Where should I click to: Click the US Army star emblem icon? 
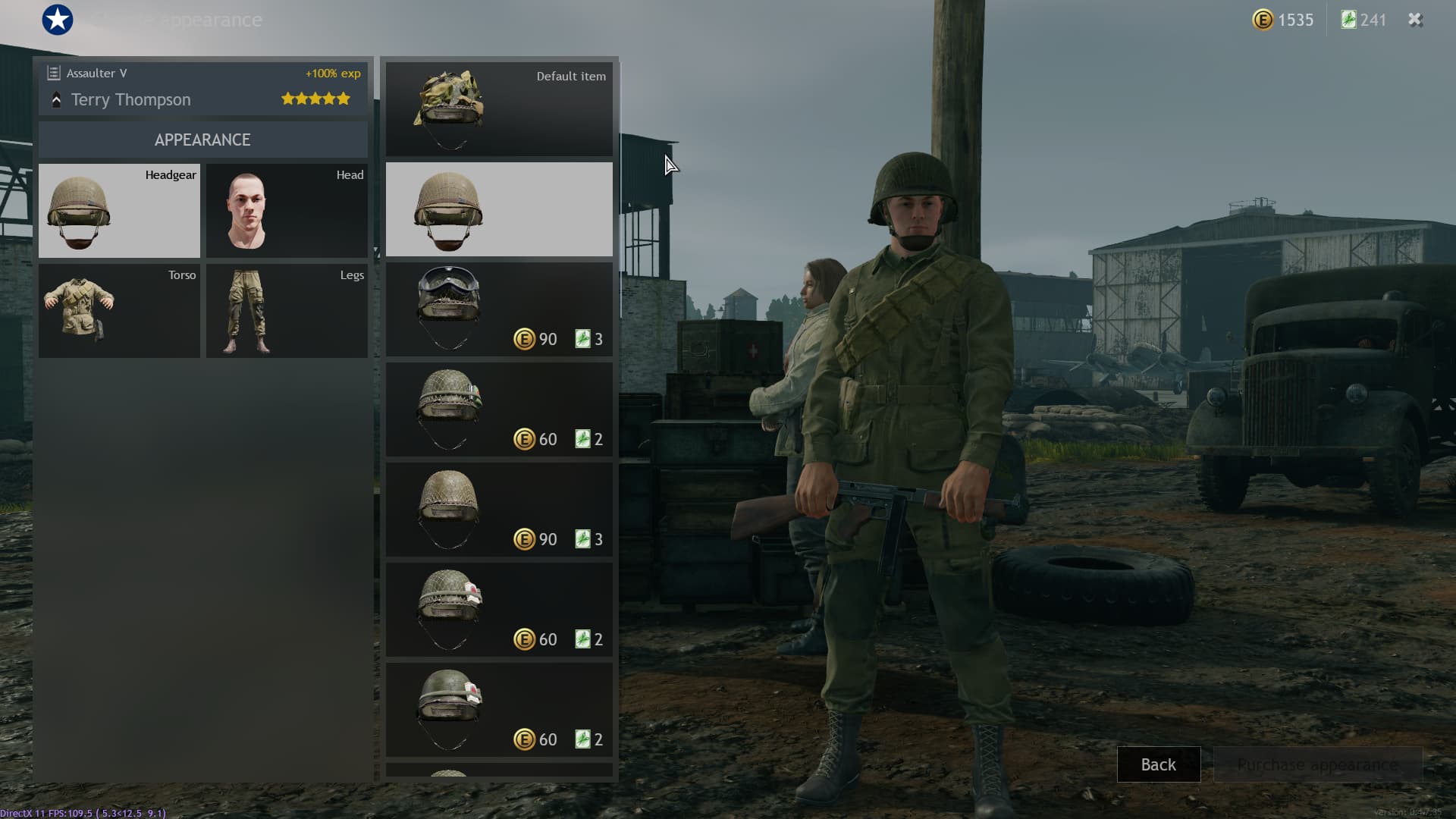pos(58,20)
